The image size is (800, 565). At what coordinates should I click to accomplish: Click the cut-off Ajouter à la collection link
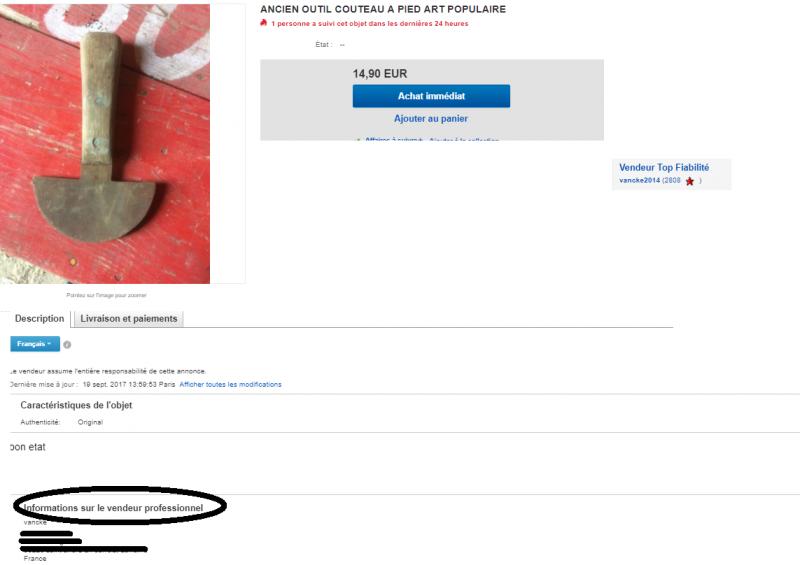click(x=464, y=139)
